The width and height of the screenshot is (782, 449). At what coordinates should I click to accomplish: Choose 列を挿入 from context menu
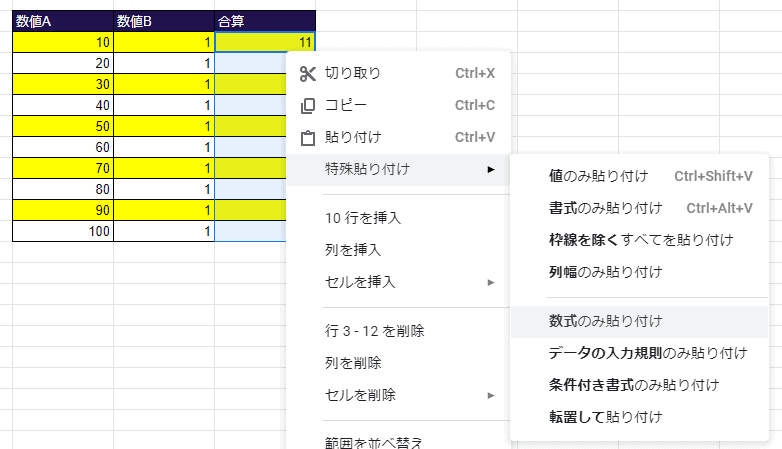[x=353, y=250]
